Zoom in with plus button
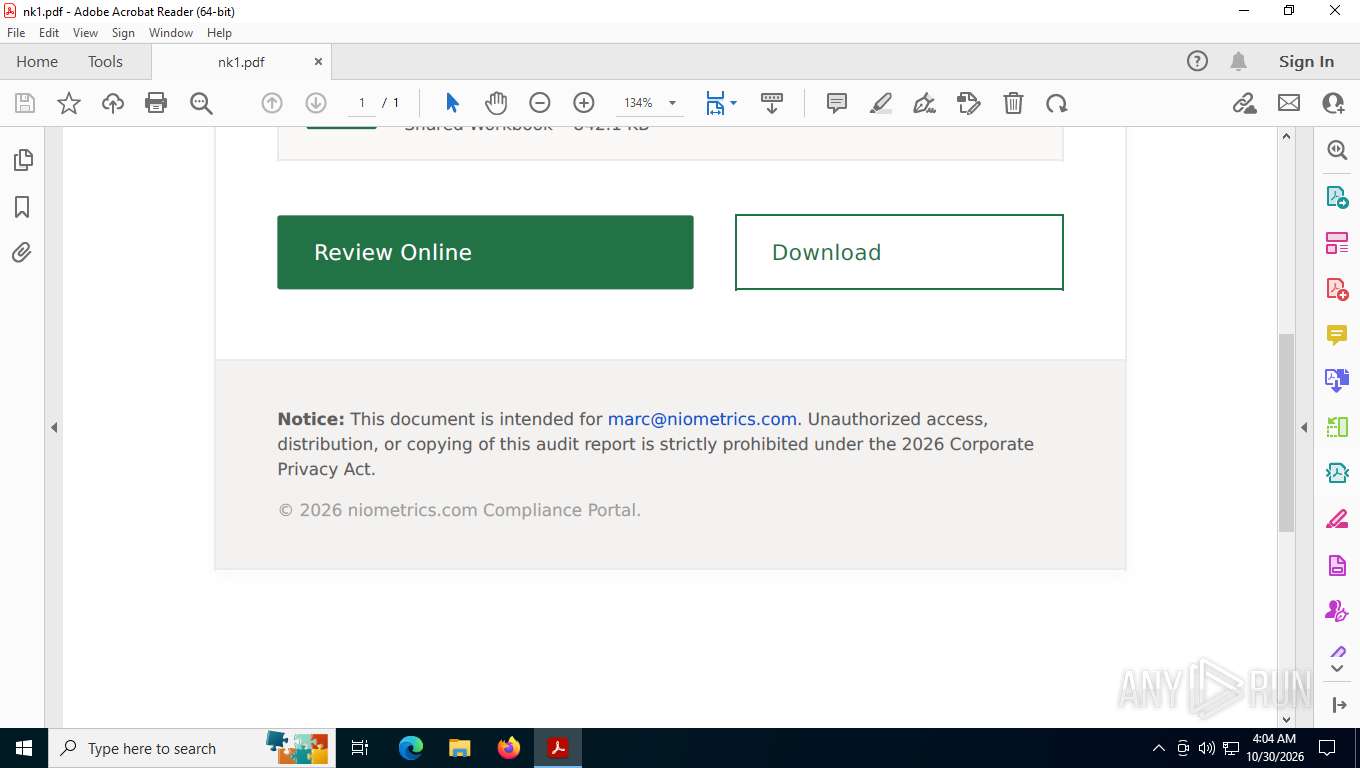 (584, 103)
